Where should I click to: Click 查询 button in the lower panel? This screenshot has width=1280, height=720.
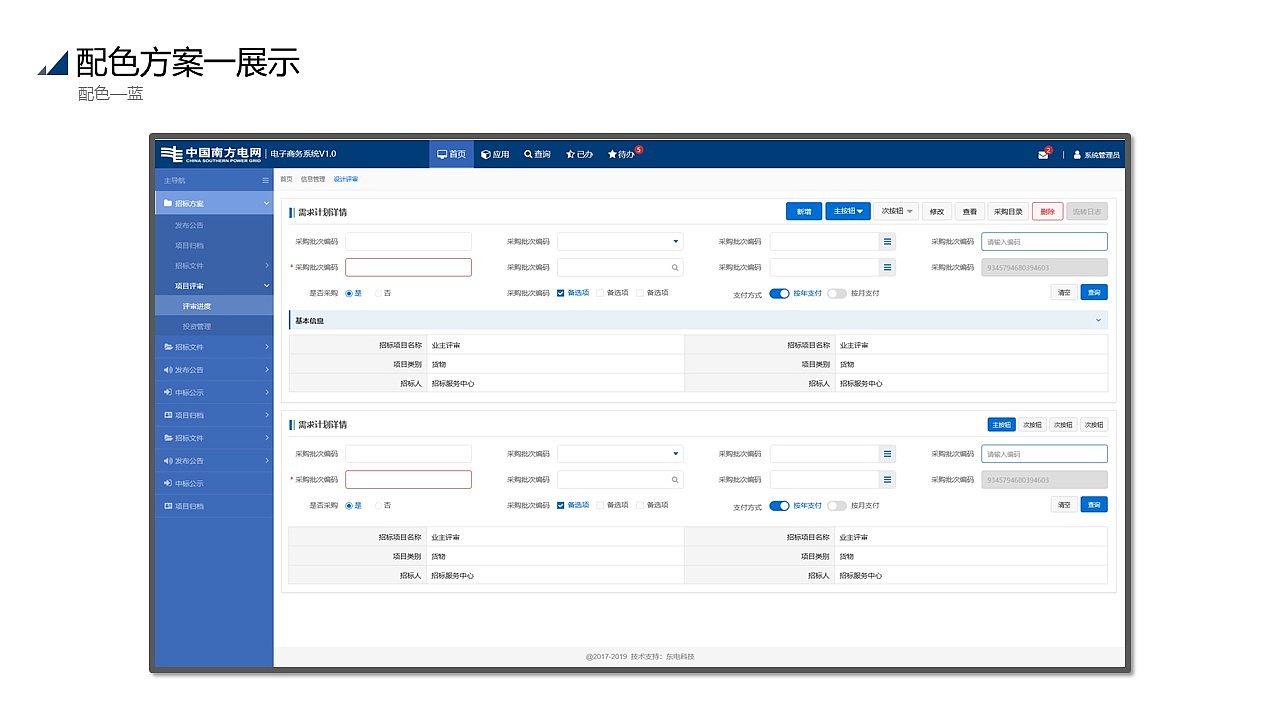tap(1094, 505)
